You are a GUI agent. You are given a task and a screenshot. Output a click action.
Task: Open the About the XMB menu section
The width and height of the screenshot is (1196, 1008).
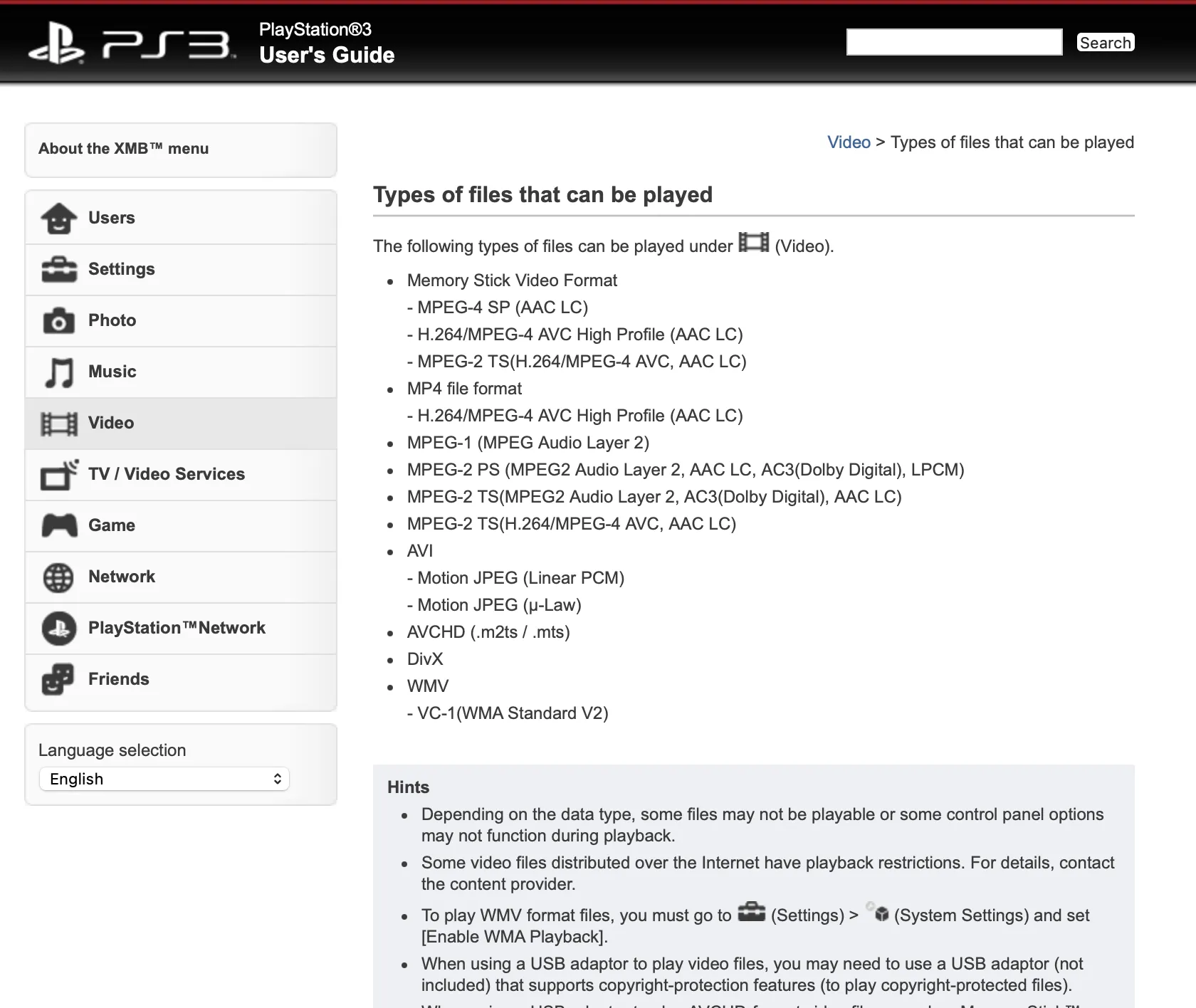tap(123, 149)
